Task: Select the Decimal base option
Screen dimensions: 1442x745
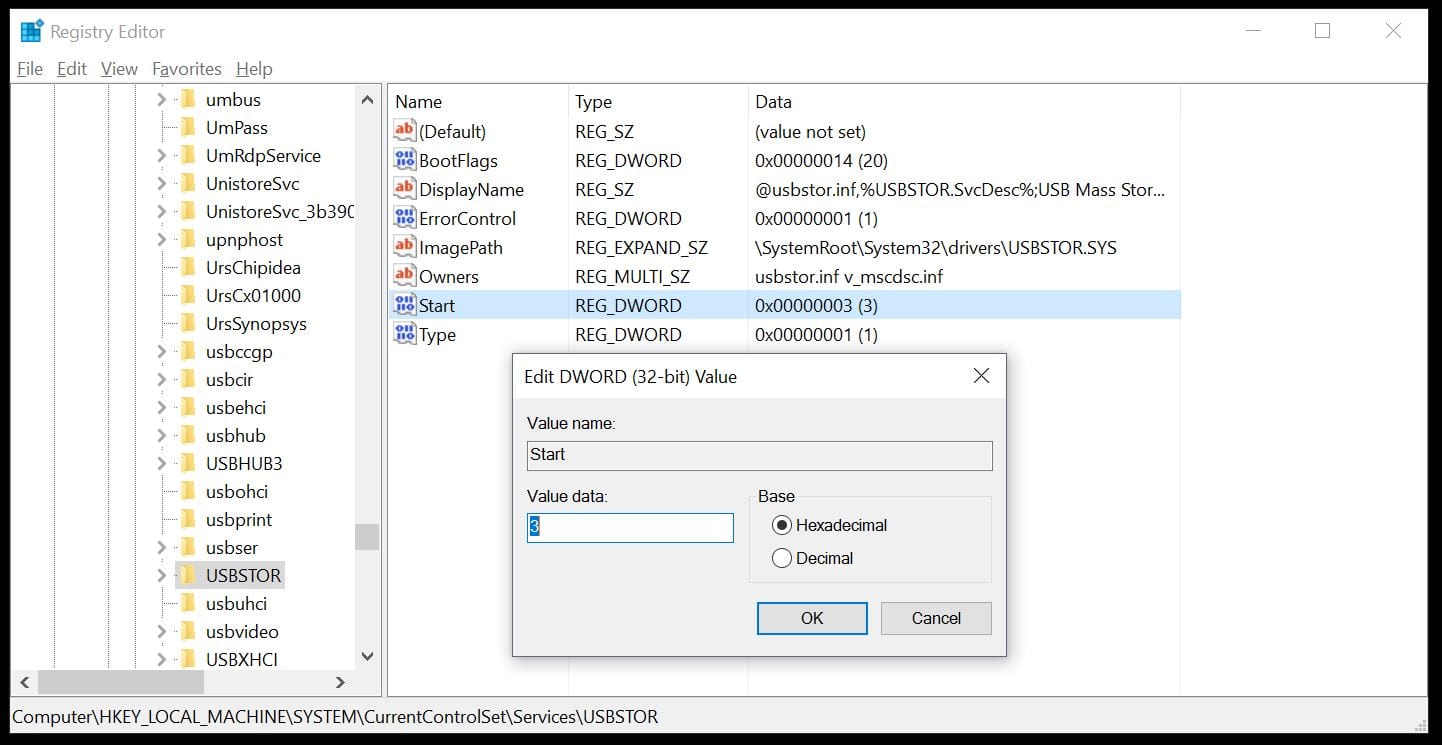Action: coord(782,558)
